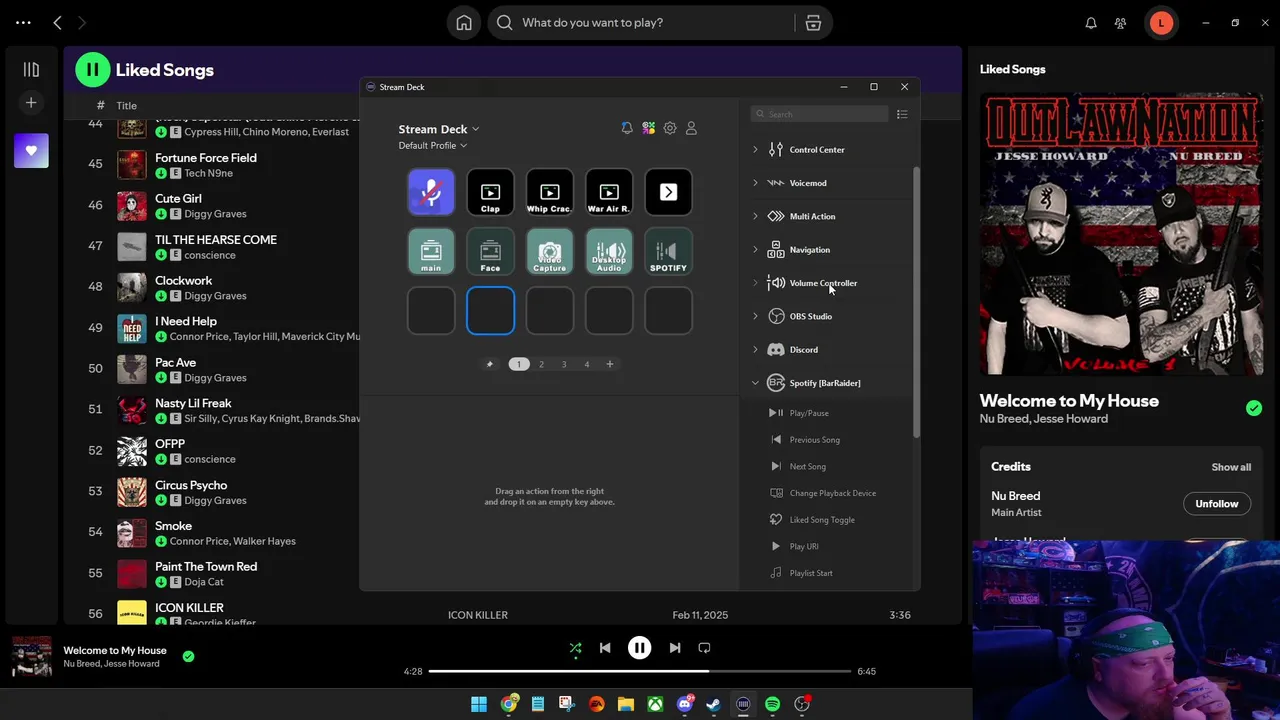Click Stream Deck actions list scrollbar
This screenshot has height=720, width=1280.
pos(915,300)
